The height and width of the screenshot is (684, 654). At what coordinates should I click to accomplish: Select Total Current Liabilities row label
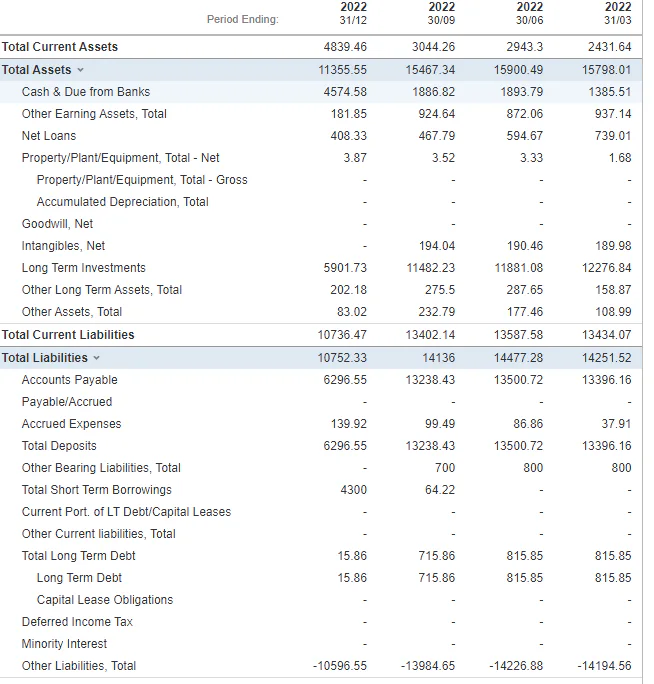pos(68,335)
